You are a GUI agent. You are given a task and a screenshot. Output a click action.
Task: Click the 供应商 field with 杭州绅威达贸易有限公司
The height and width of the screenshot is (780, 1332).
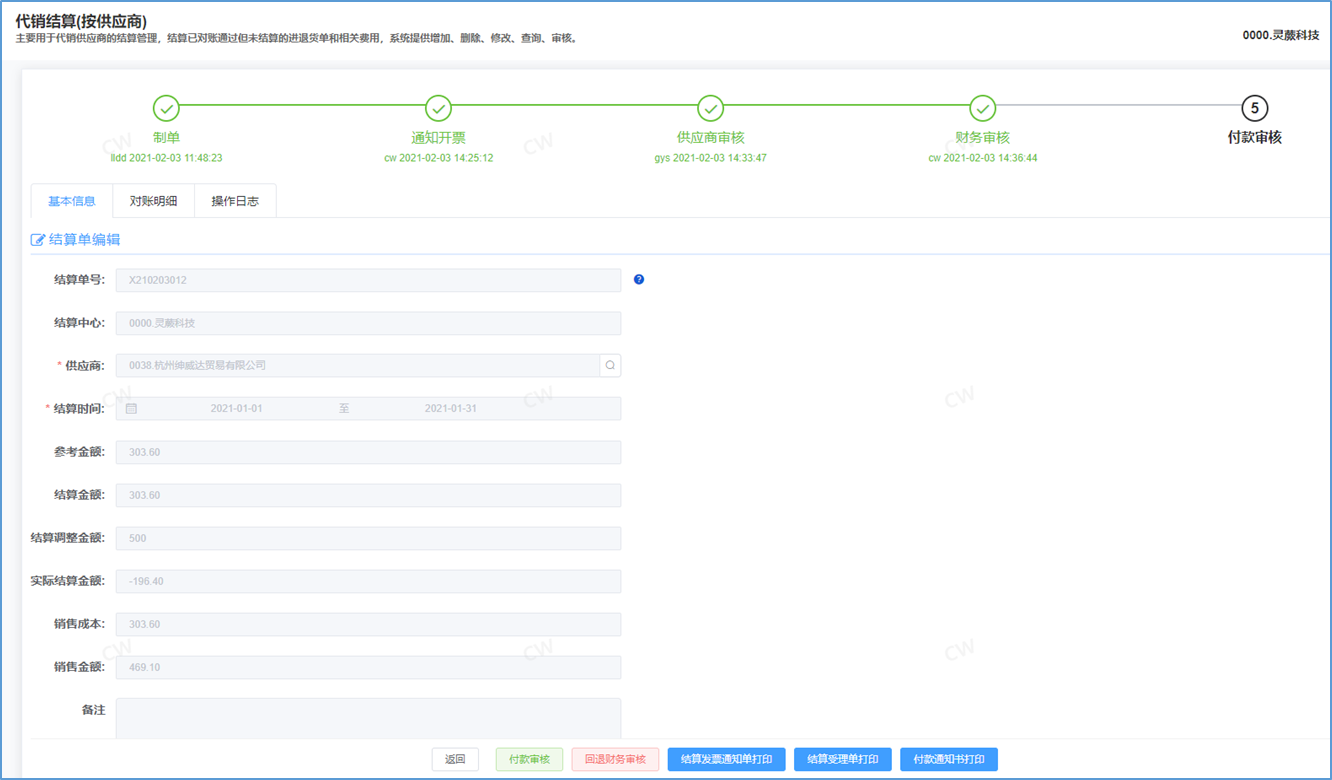pyautogui.click(x=357, y=366)
